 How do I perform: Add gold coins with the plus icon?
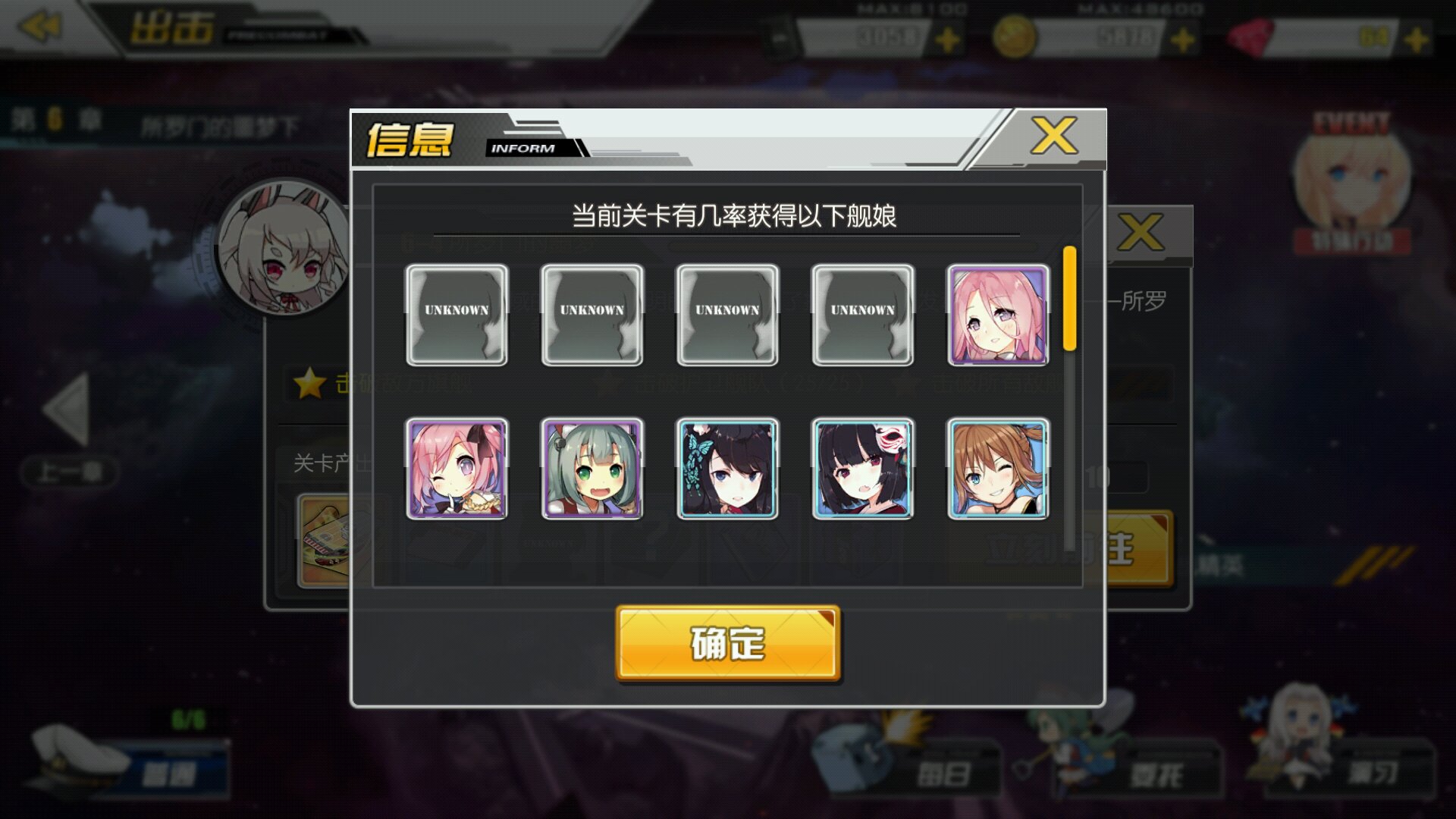(1182, 39)
